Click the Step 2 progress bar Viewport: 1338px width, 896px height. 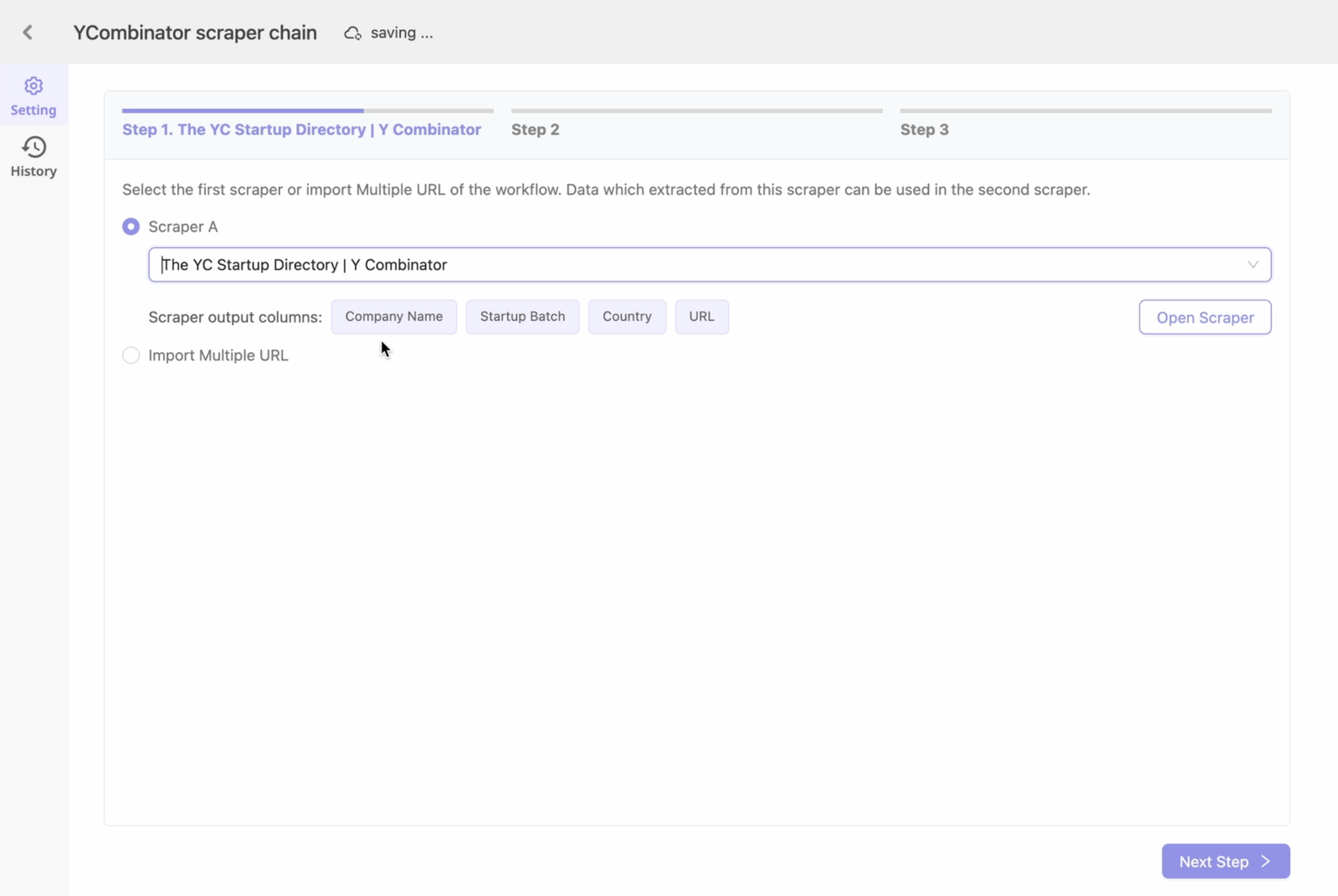pos(697,111)
